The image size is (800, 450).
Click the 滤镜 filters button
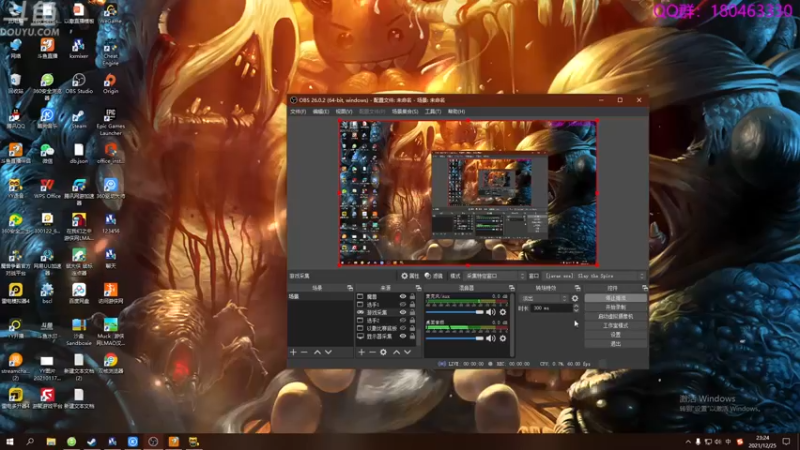[433, 276]
